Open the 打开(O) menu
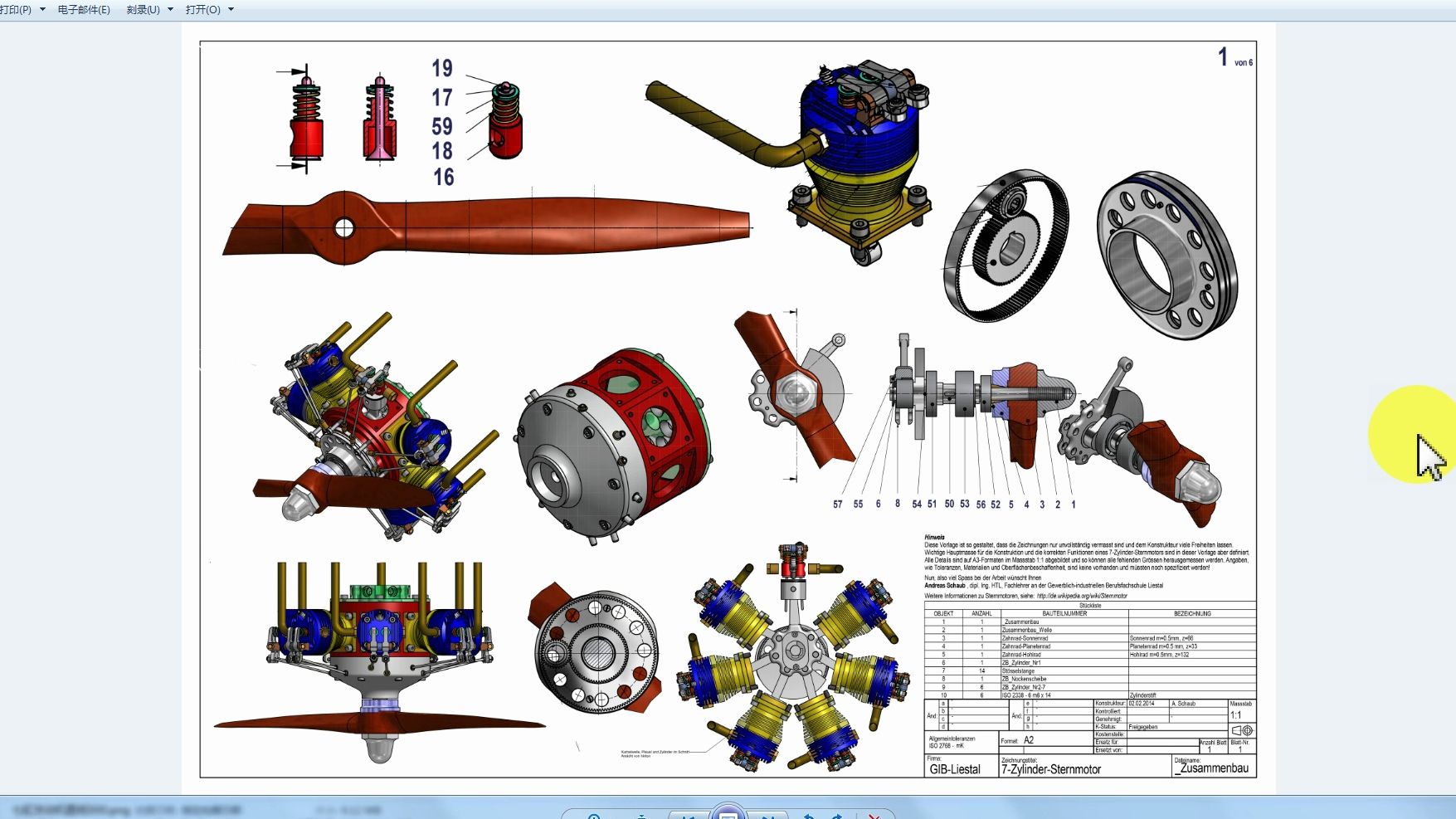The height and width of the screenshot is (819, 1456). tap(203, 10)
